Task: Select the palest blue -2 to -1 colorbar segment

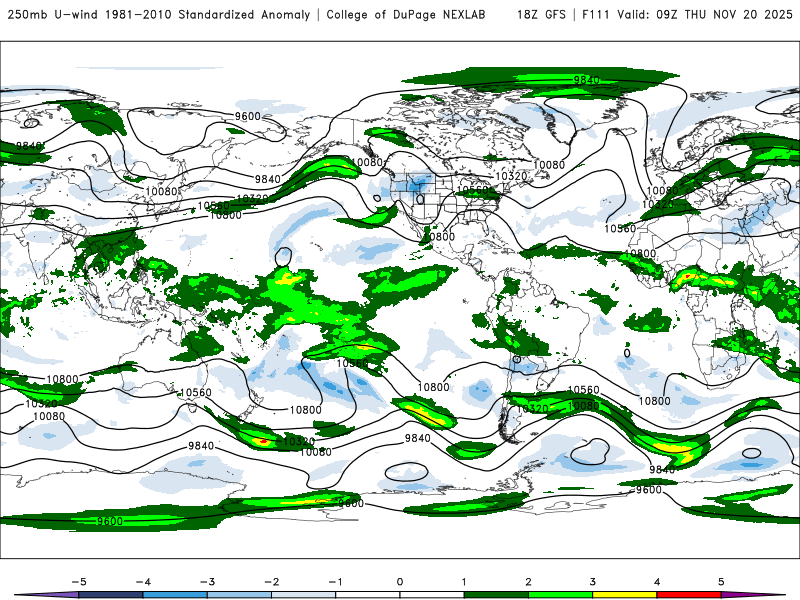Action: [x=304, y=595]
